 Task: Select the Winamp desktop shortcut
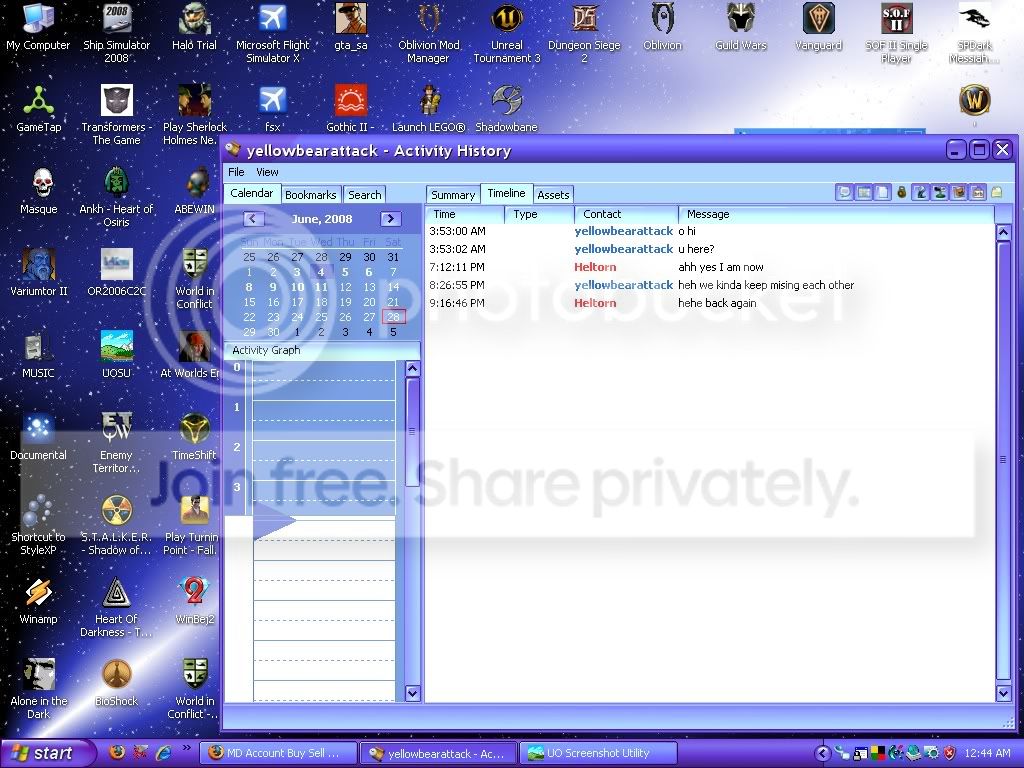39,601
